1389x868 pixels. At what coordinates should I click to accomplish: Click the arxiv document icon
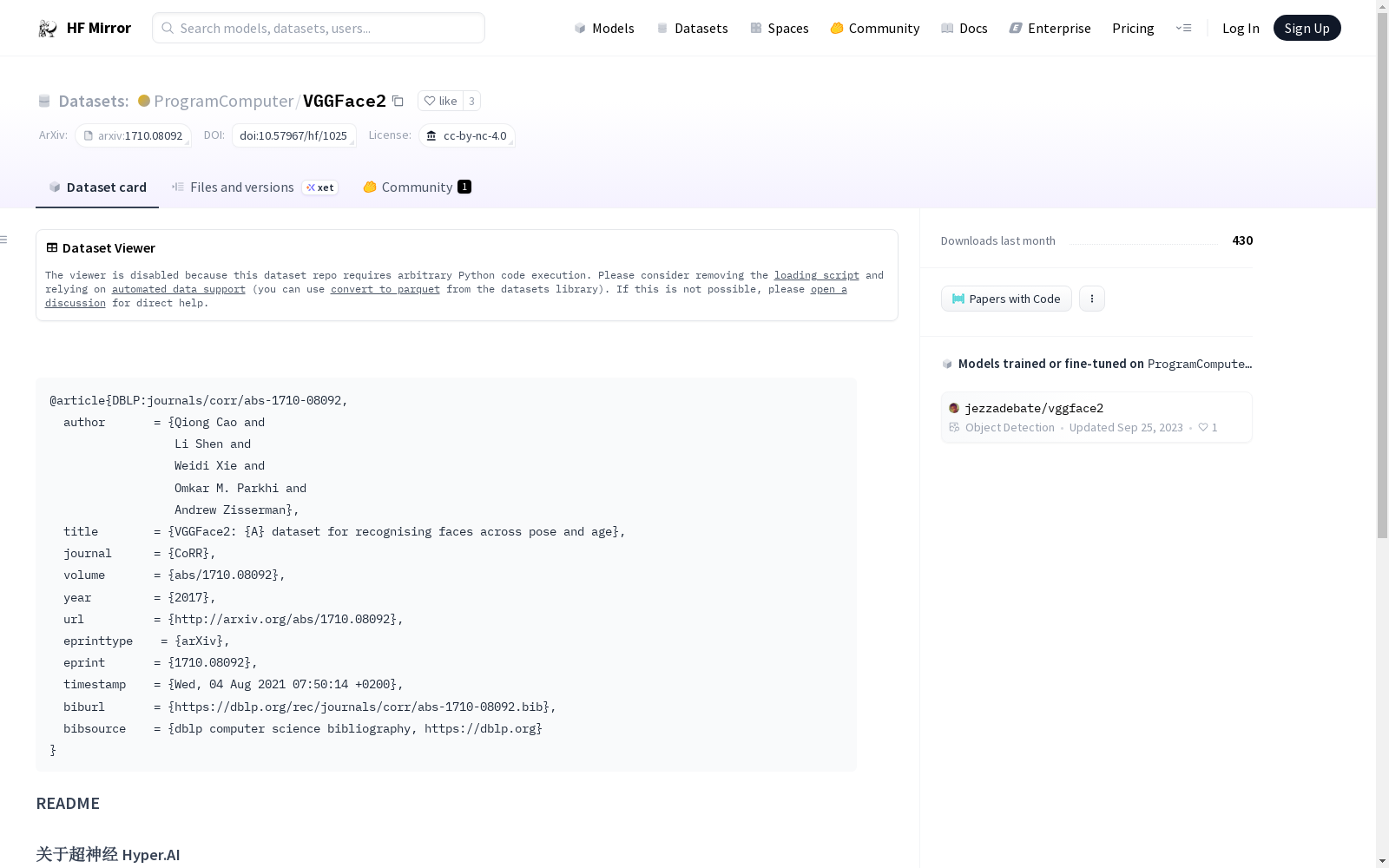pos(88,135)
